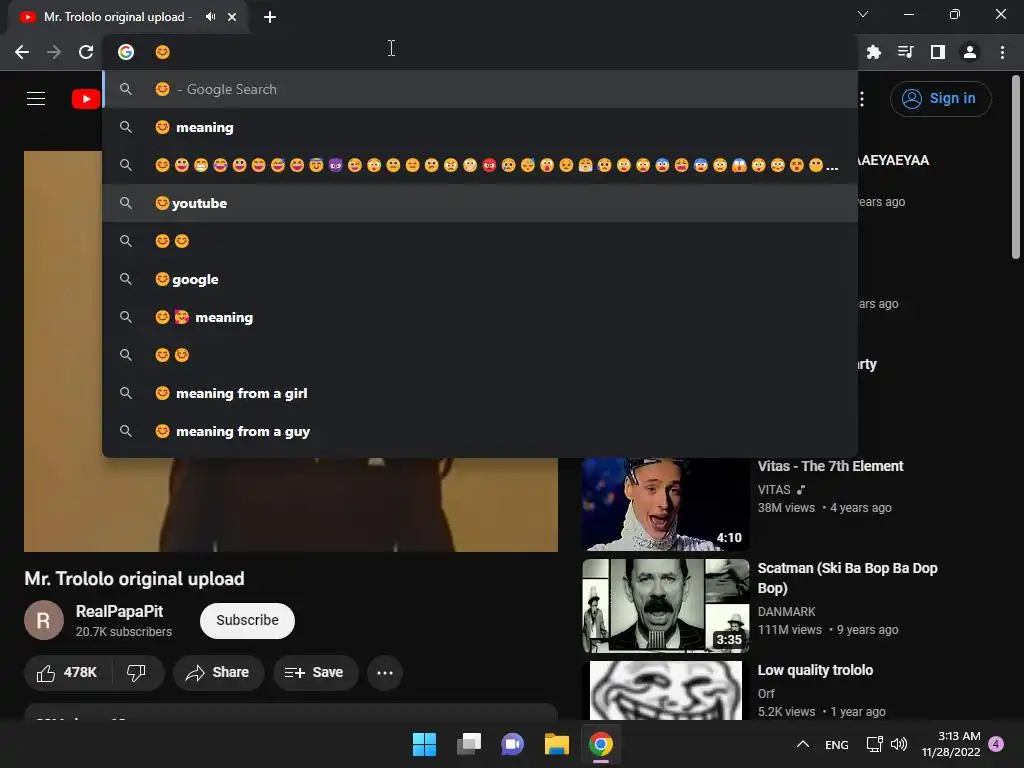
Task: Open the 'Vitas - The 7th Element' title
Action: [830, 466]
